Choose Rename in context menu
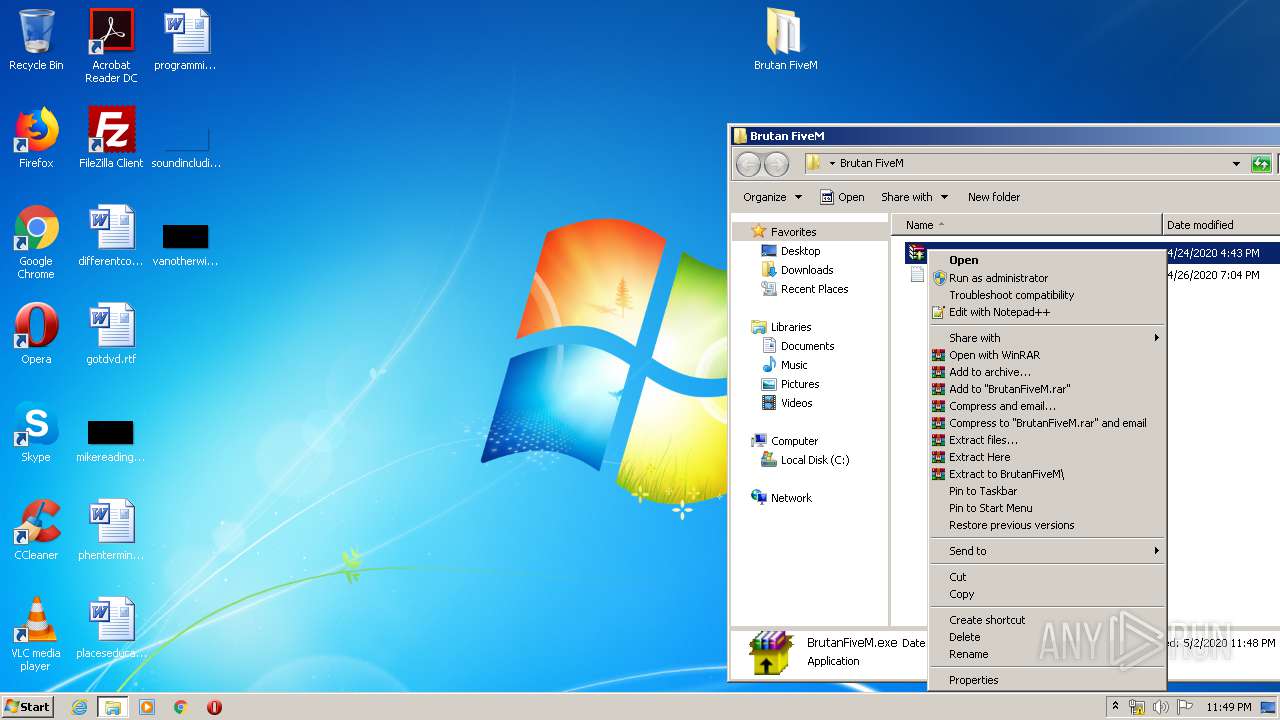This screenshot has height=720, width=1280. click(x=1047, y=654)
